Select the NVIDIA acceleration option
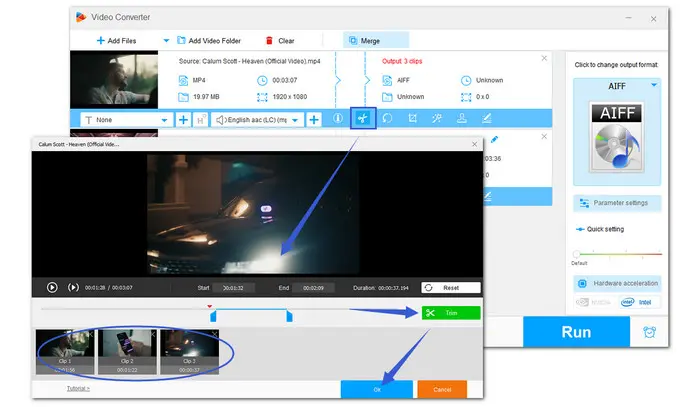This screenshot has width=700, height=407. click(x=593, y=302)
